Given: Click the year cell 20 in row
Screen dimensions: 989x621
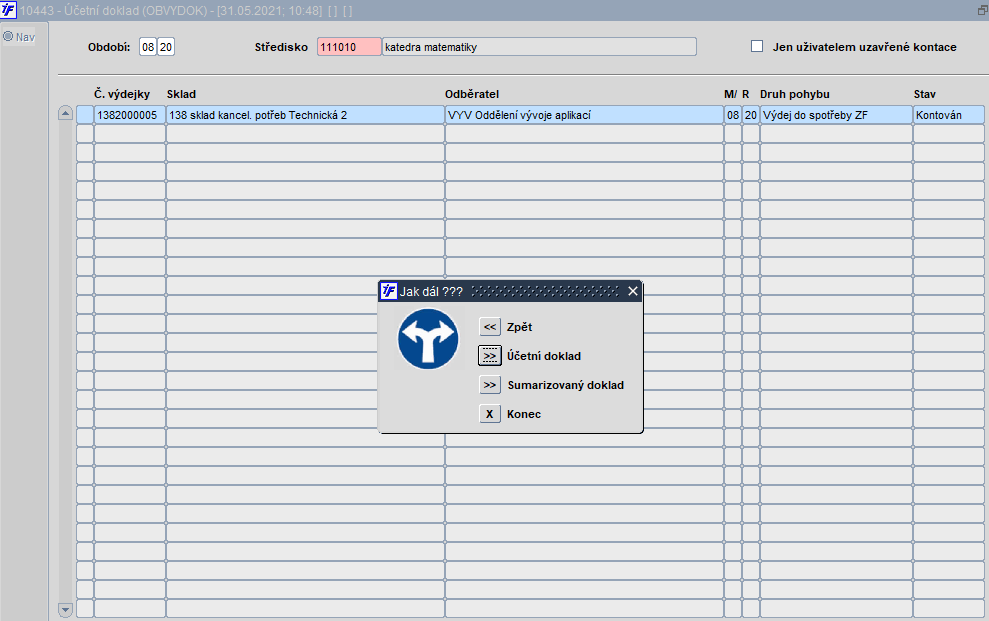Looking at the screenshot, I should [x=751, y=115].
